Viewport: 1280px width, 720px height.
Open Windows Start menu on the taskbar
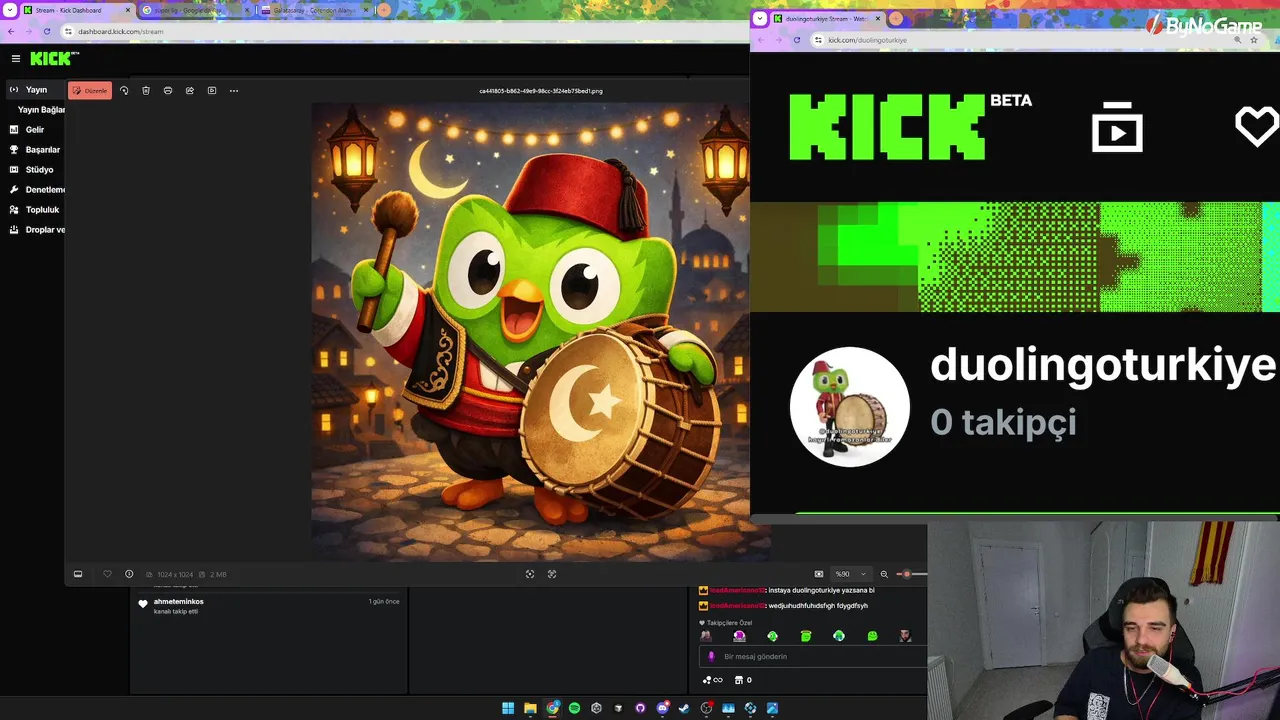(508, 708)
